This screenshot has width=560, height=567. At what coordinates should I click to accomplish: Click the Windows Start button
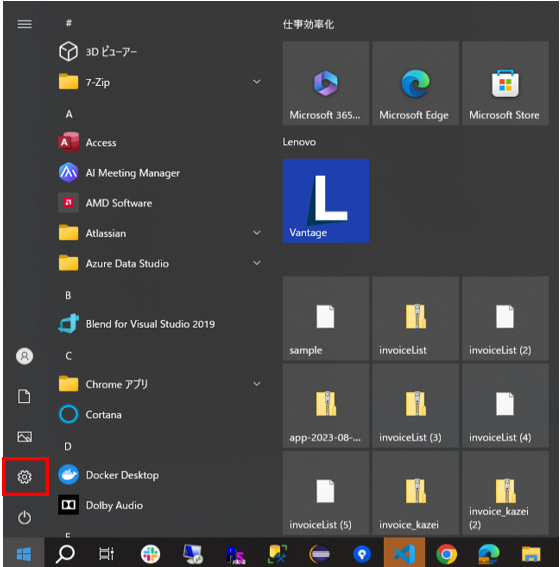click(x=24, y=554)
